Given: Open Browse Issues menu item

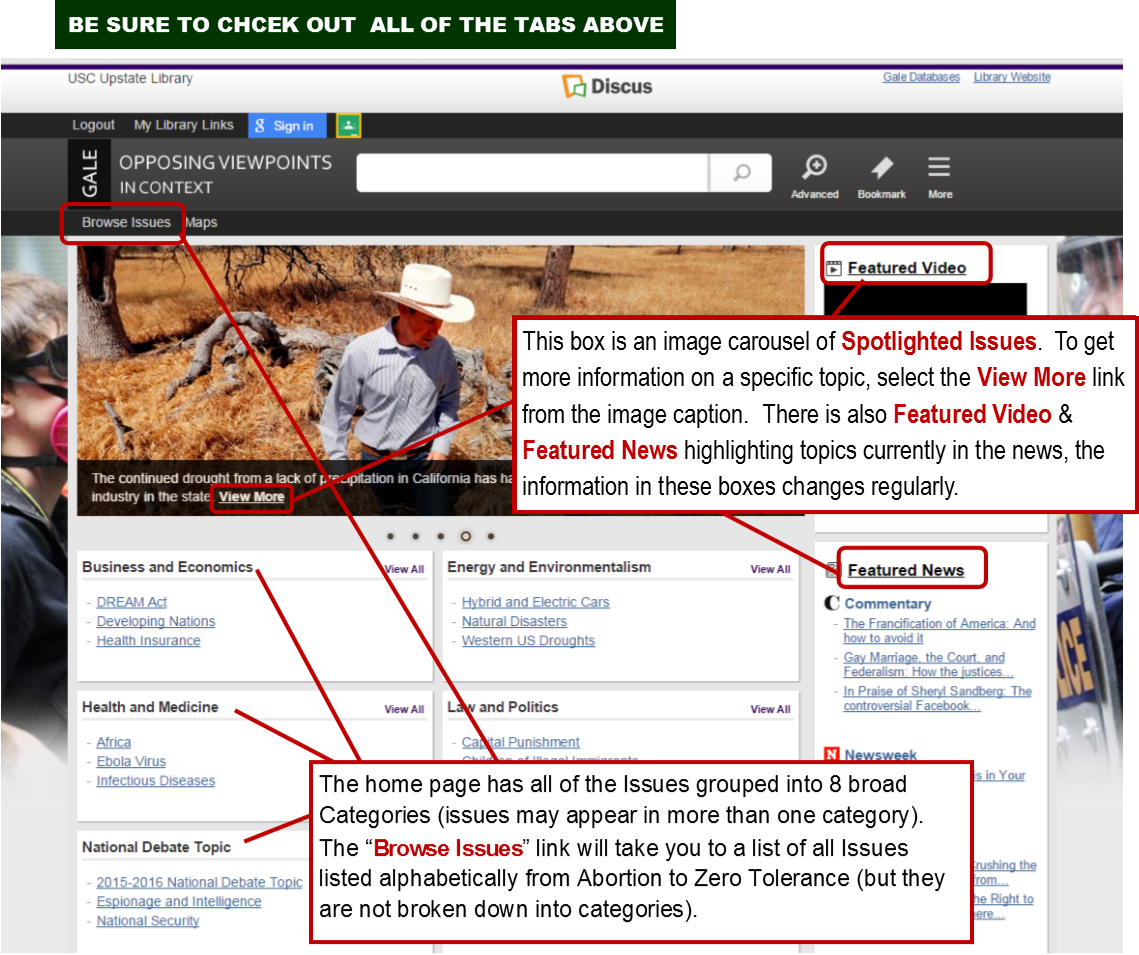Looking at the screenshot, I should tap(126, 222).
